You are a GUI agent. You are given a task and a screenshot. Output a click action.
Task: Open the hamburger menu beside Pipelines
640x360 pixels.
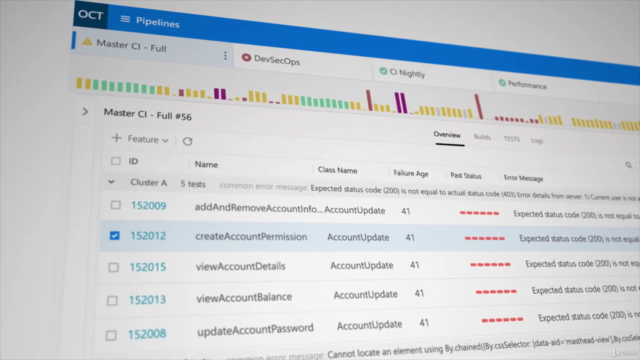(125, 19)
